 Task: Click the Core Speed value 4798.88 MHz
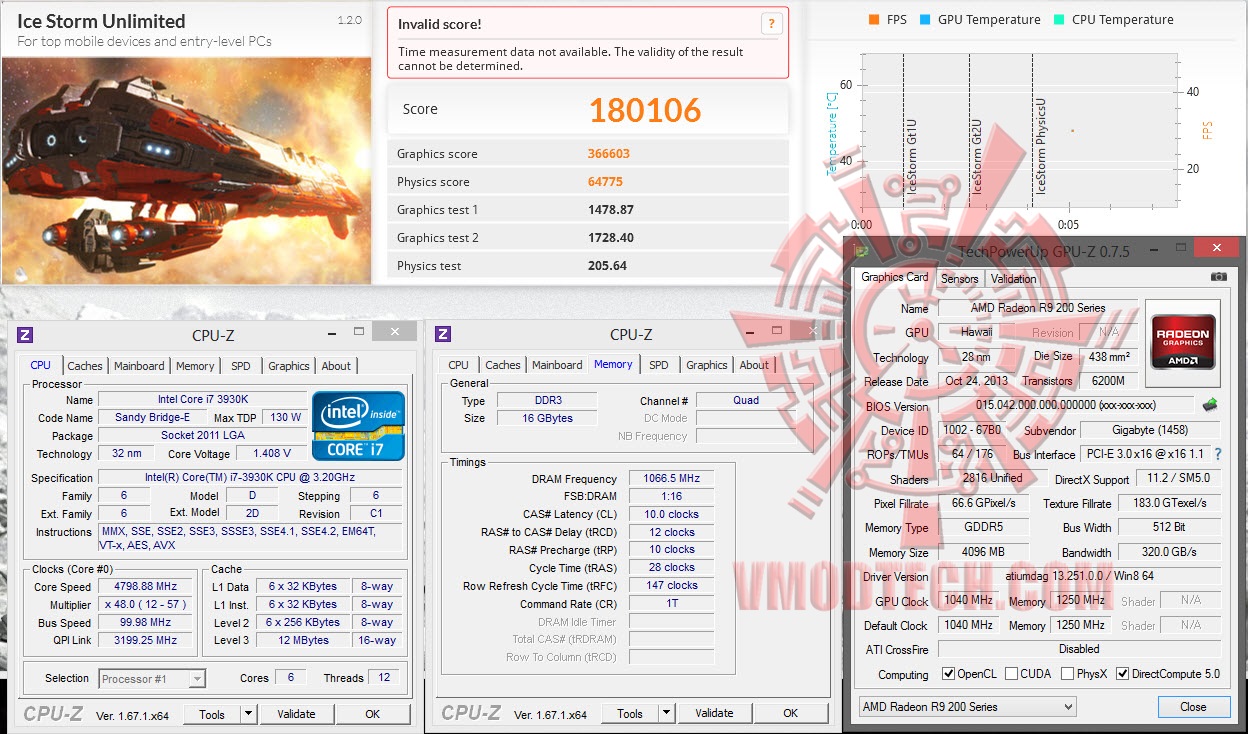pyautogui.click(x=147, y=587)
